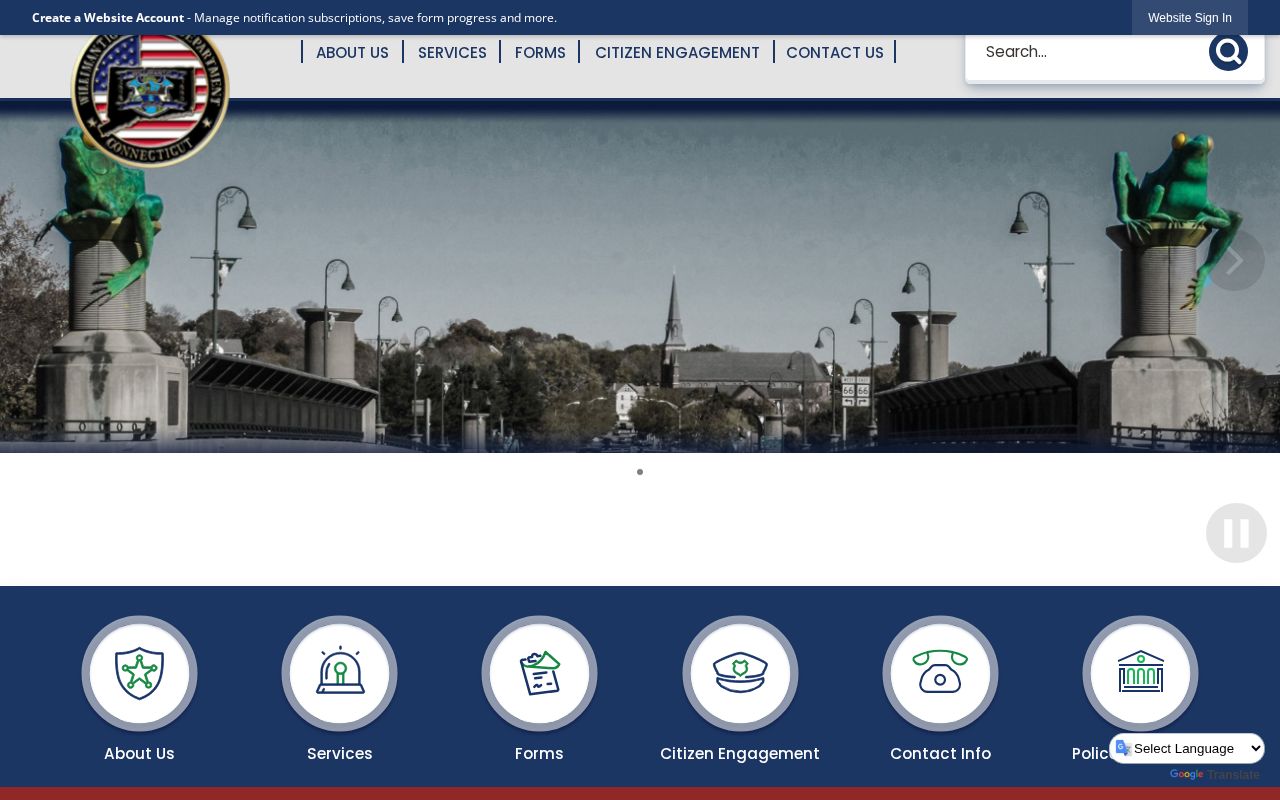Focus the Search text field
Screen dimensions: 1280x800
1090,52
